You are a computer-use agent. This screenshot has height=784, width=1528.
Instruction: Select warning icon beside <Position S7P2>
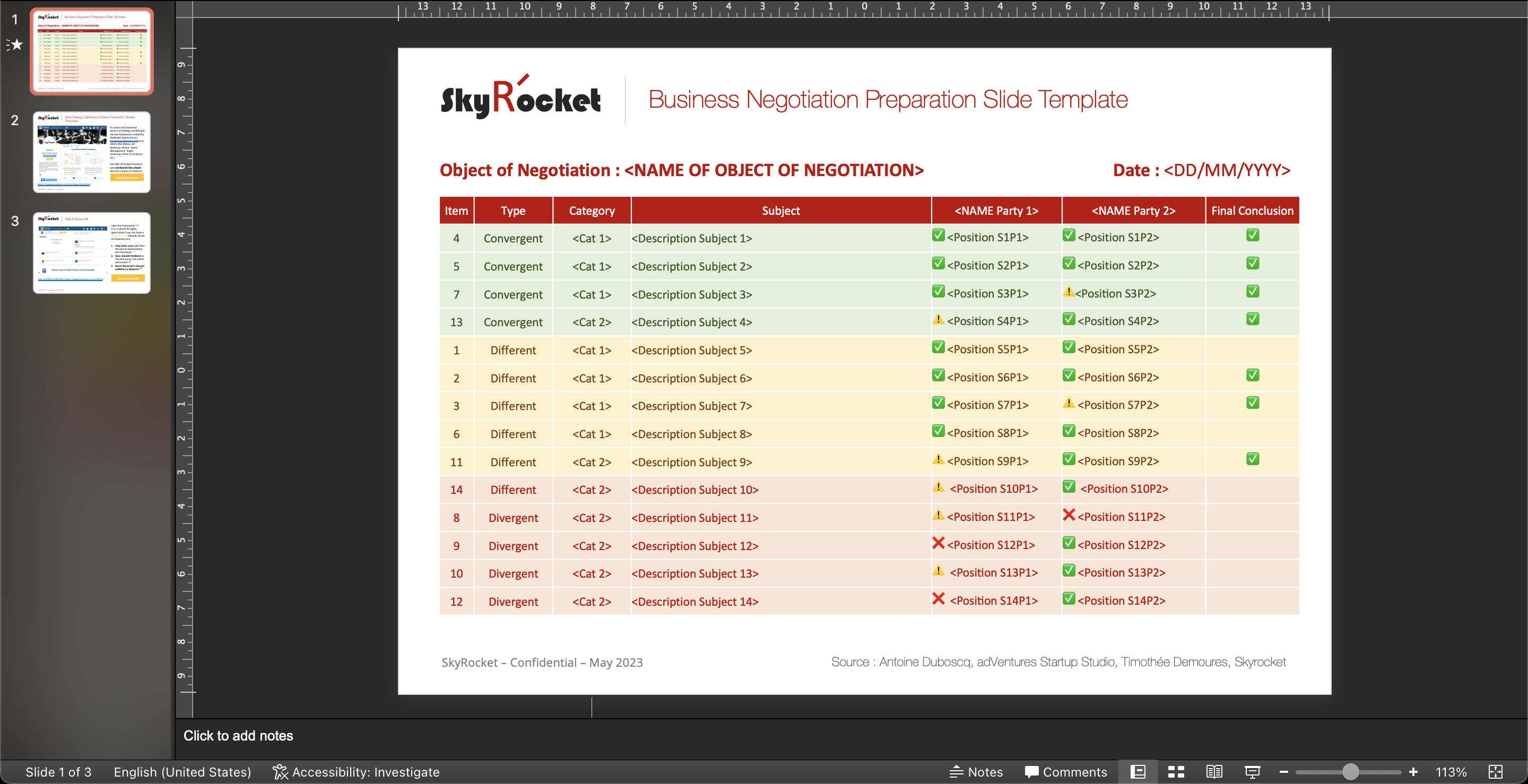1069,403
